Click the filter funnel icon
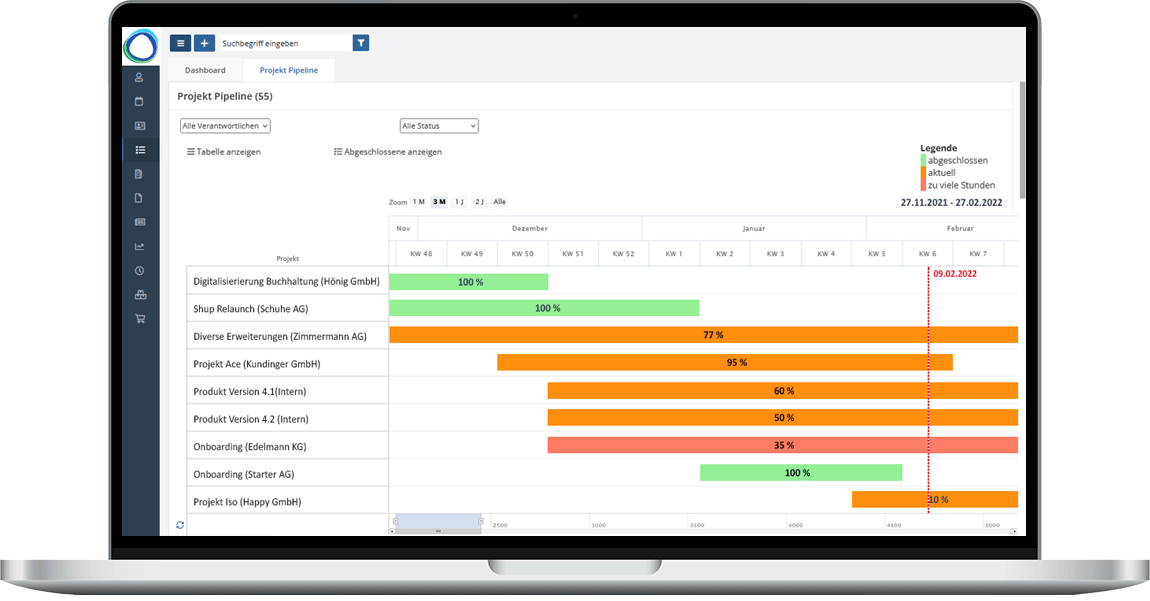Viewport: 1150px width, 601px height. tap(361, 43)
